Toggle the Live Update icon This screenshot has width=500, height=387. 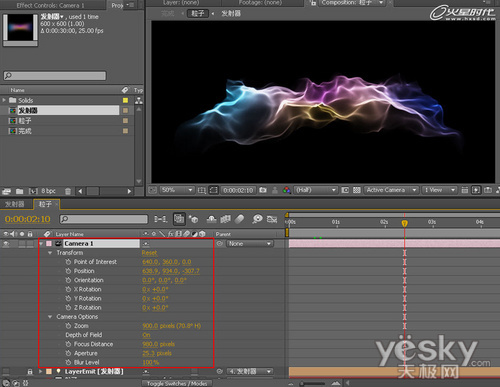179,219
